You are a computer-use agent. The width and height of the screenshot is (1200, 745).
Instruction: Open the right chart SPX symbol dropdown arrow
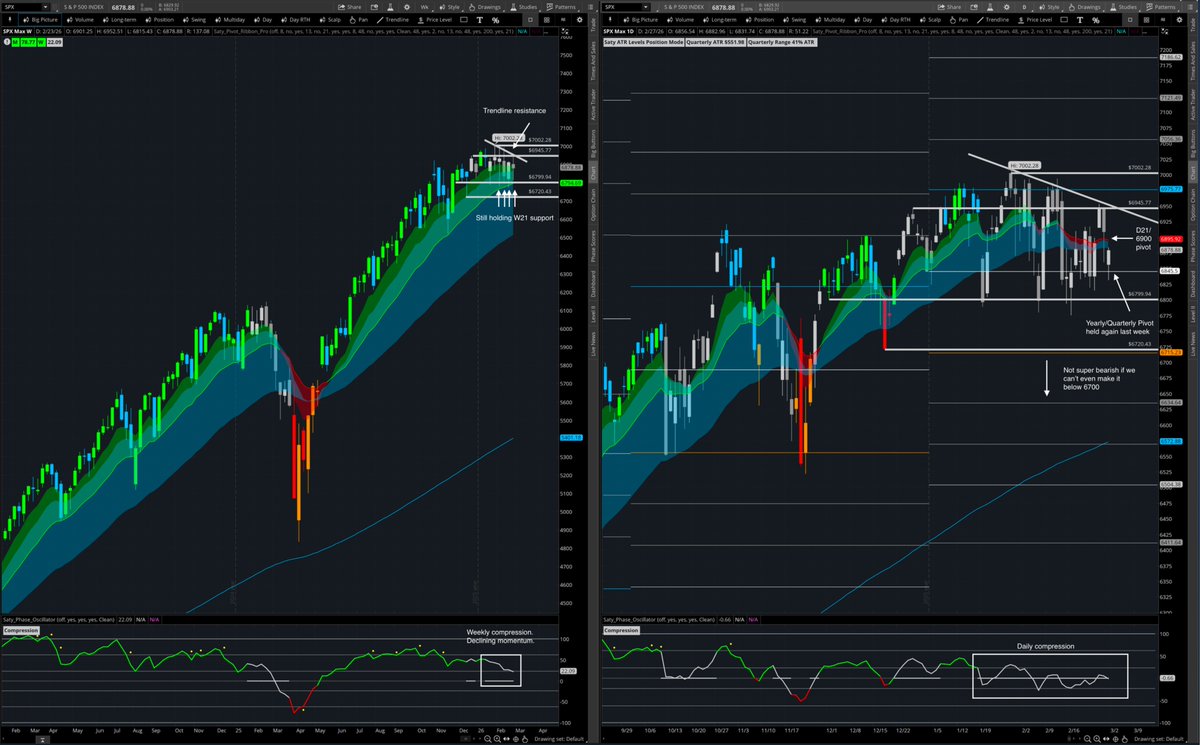tap(645, 7)
